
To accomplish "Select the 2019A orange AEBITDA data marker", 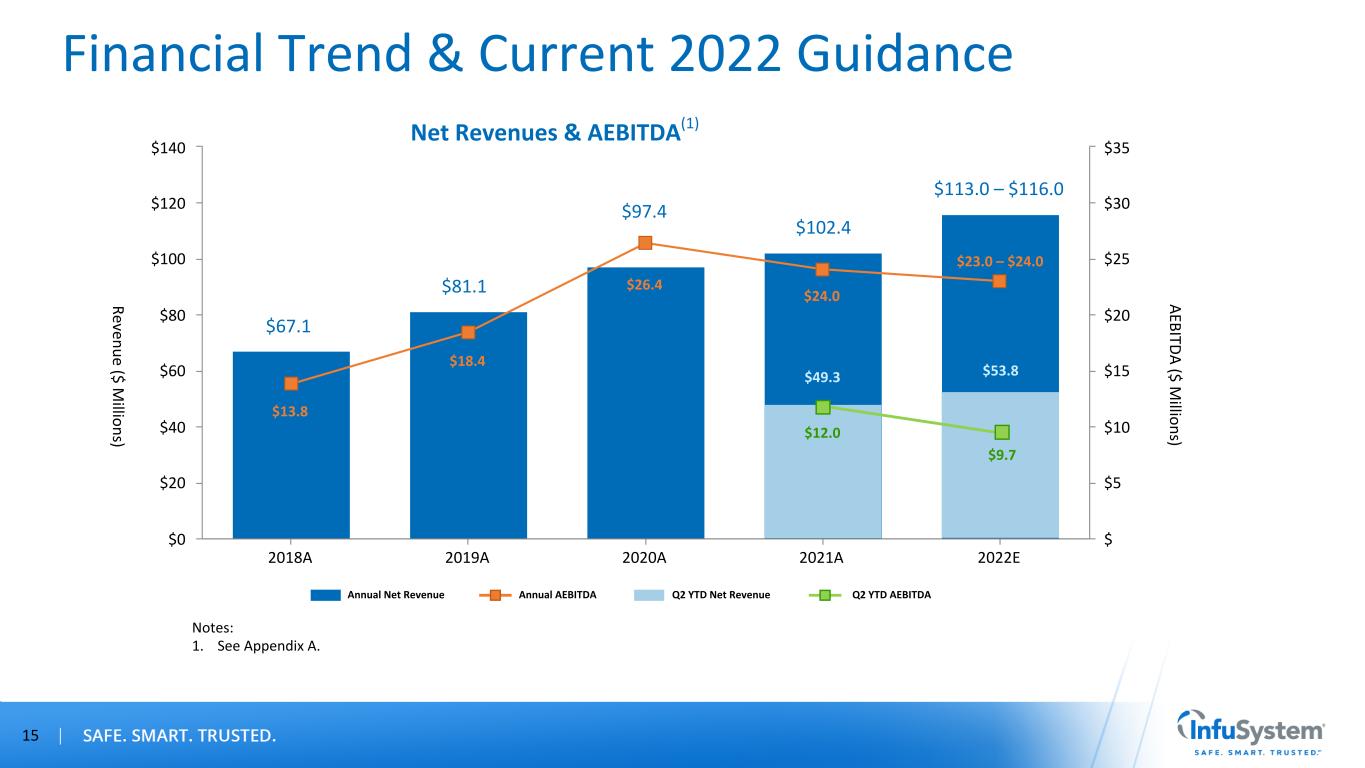I will [x=468, y=332].
